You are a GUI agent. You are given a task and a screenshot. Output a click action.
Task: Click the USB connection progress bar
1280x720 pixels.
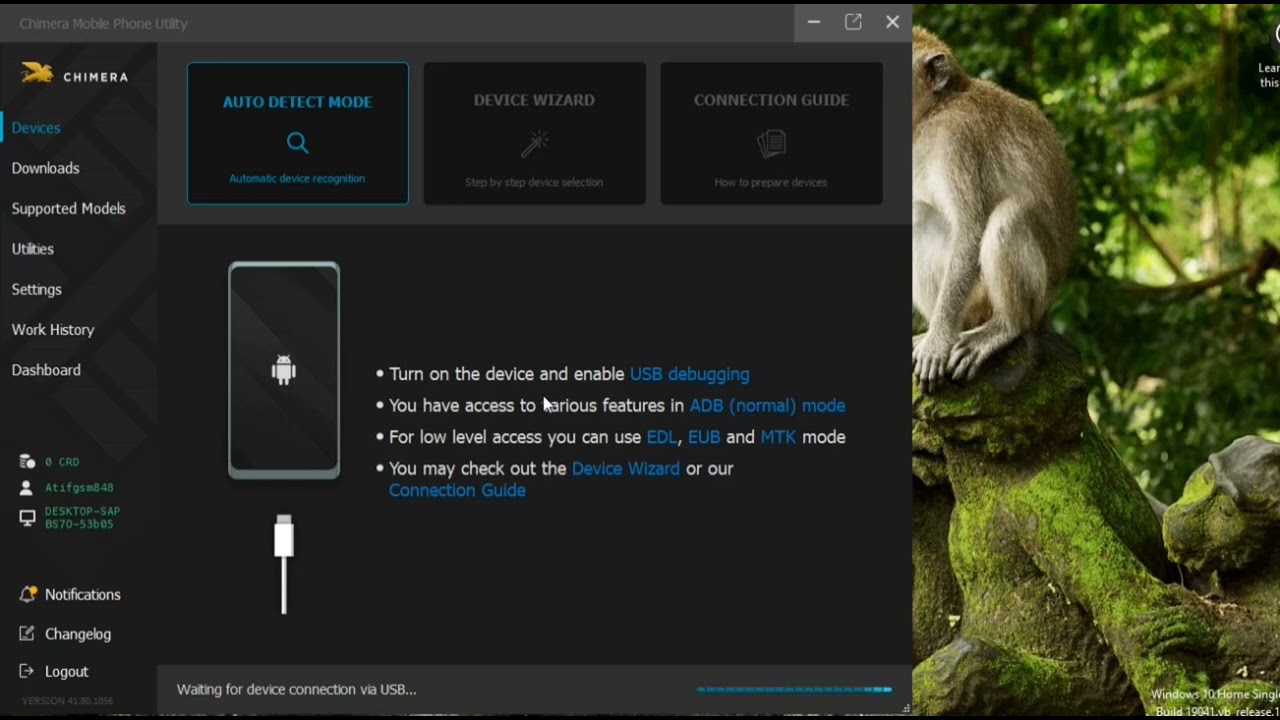coord(794,689)
